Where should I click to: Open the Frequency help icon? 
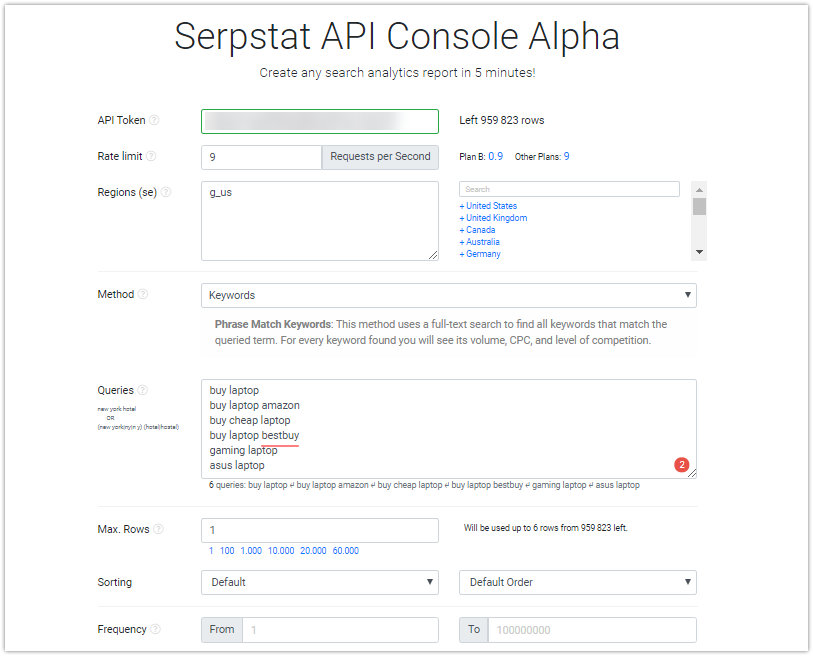(x=156, y=629)
